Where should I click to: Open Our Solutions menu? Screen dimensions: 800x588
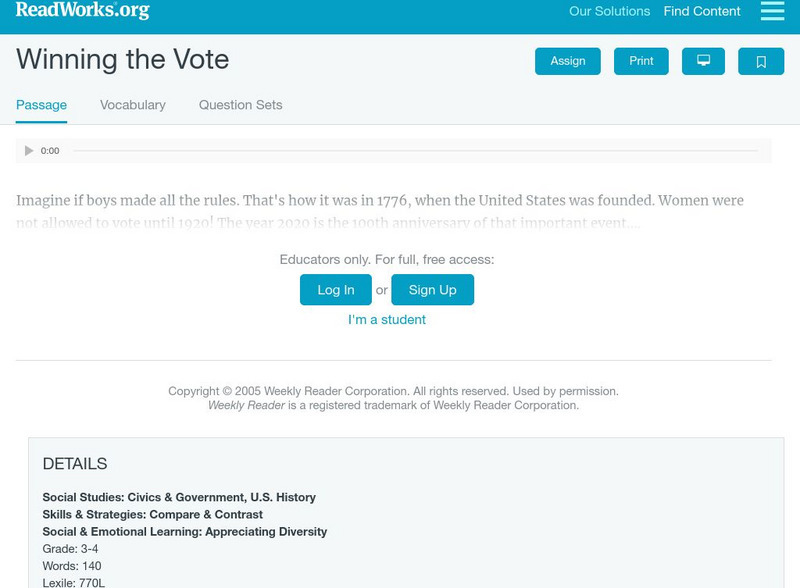coord(609,12)
